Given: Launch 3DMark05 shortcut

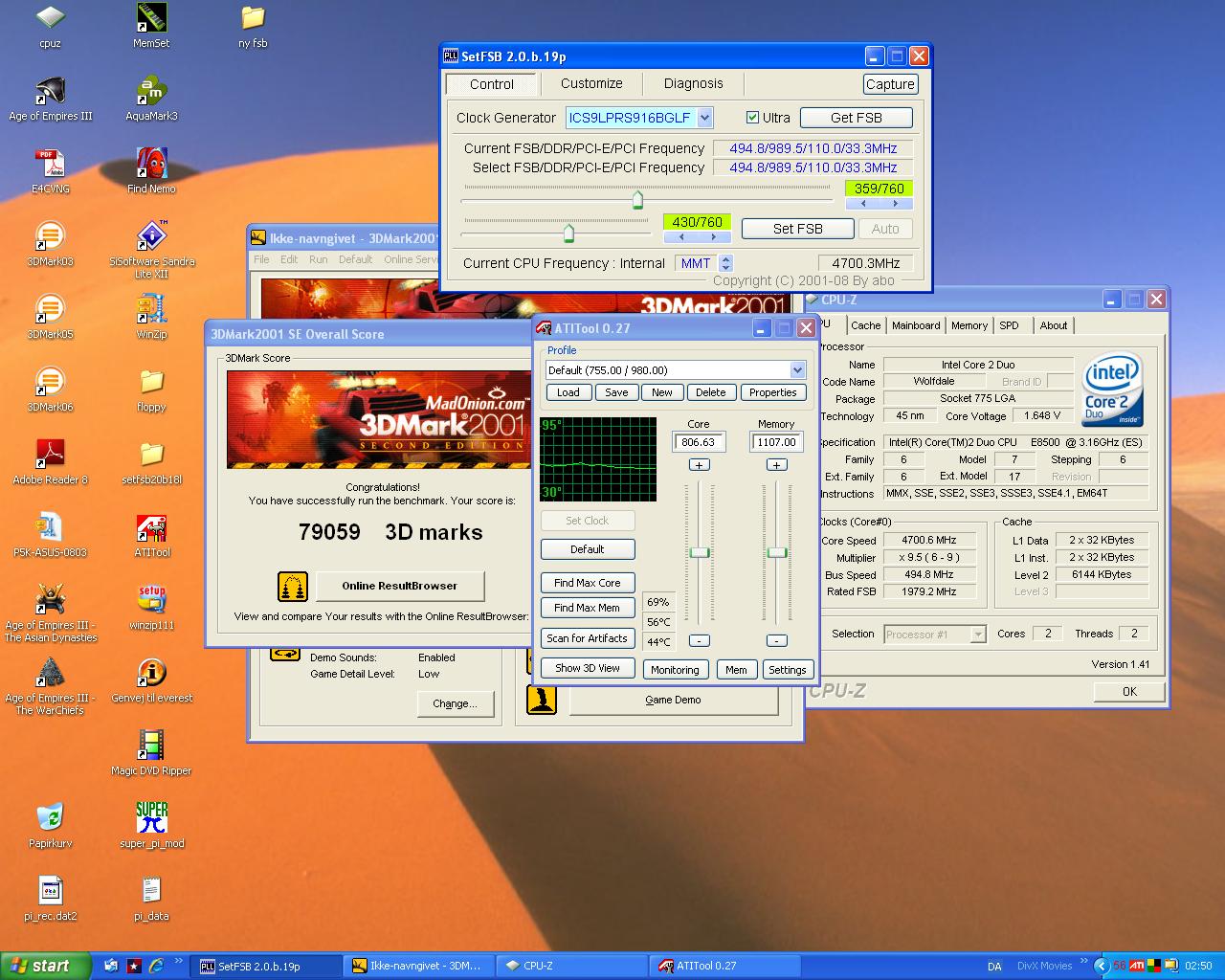Looking at the screenshot, I should click(x=50, y=317).
